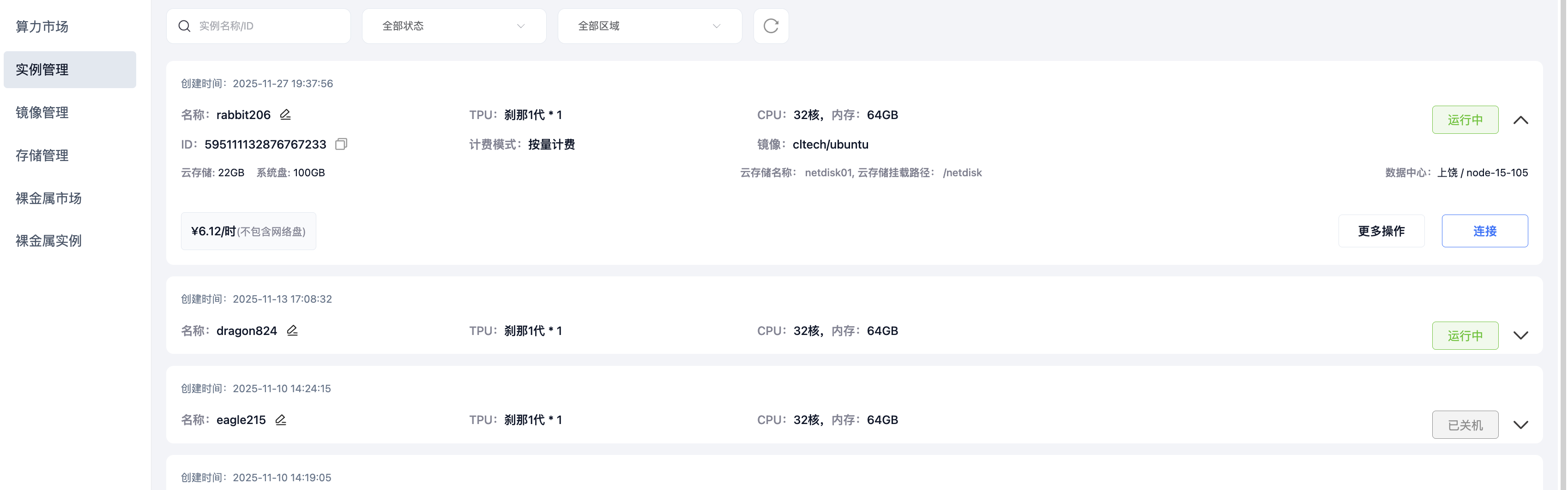Open the 全部状态 status filter dropdown
1568x490 pixels.
(x=453, y=25)
